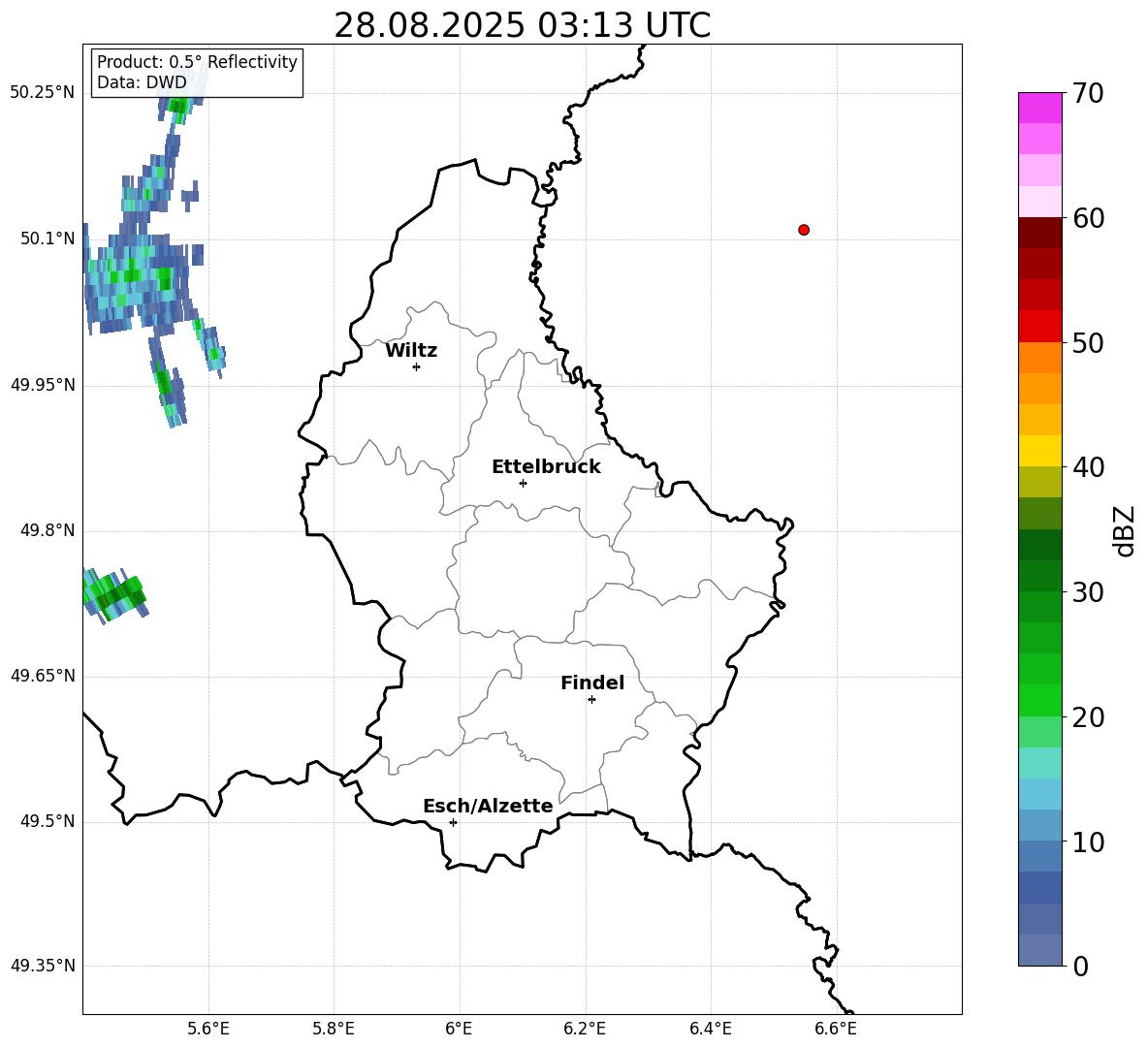Click the Wiltz station cross marker
The image size is (1148, 1048).
click(x=417, y=366)
